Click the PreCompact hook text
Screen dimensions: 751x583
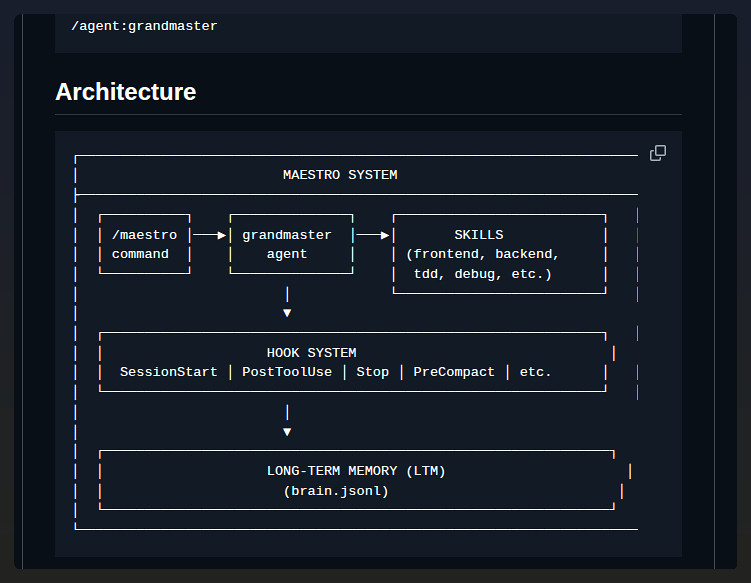pos(454,372)
